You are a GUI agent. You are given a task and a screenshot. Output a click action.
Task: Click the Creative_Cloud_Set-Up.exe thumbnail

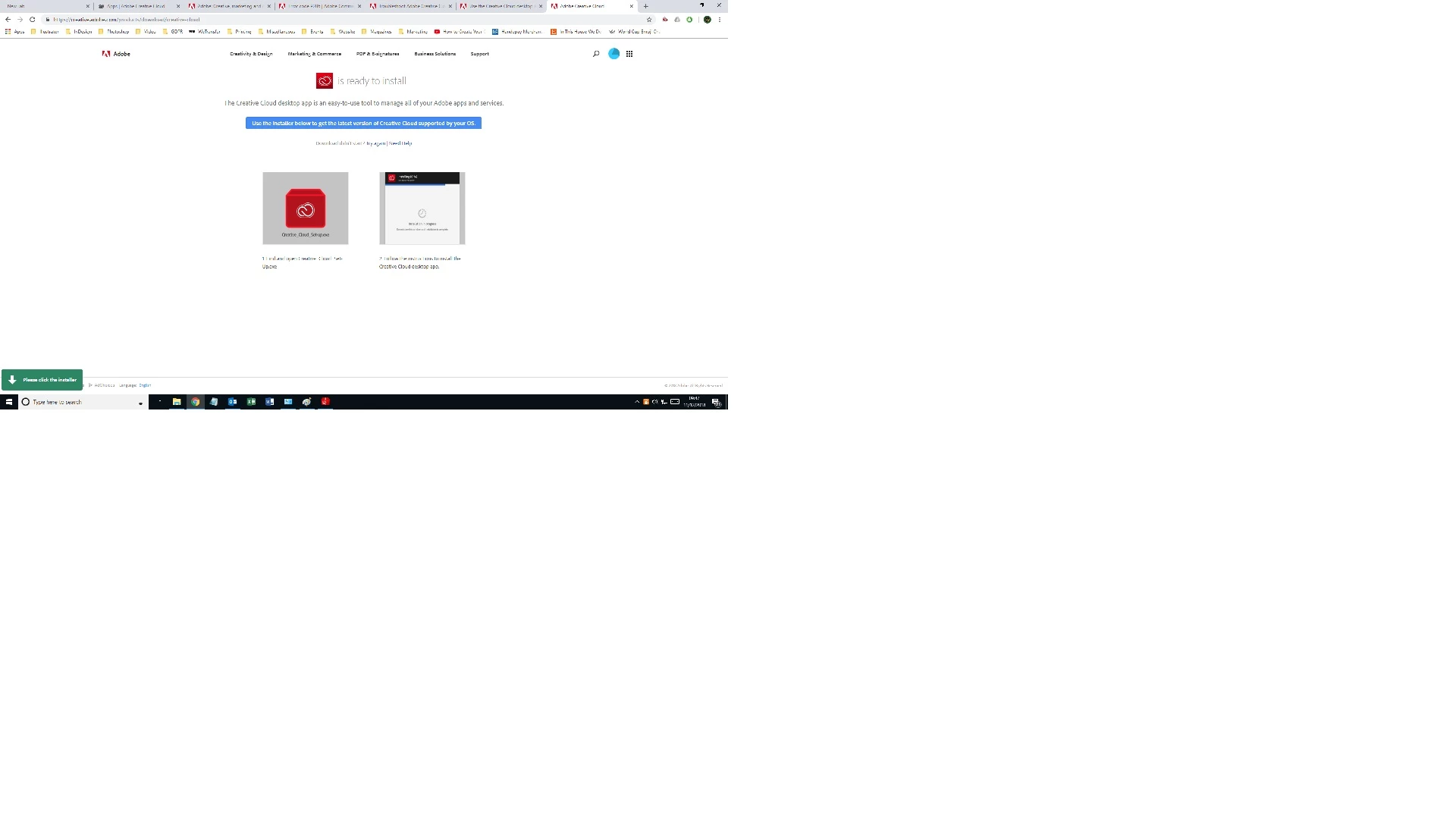click(306, 209)
